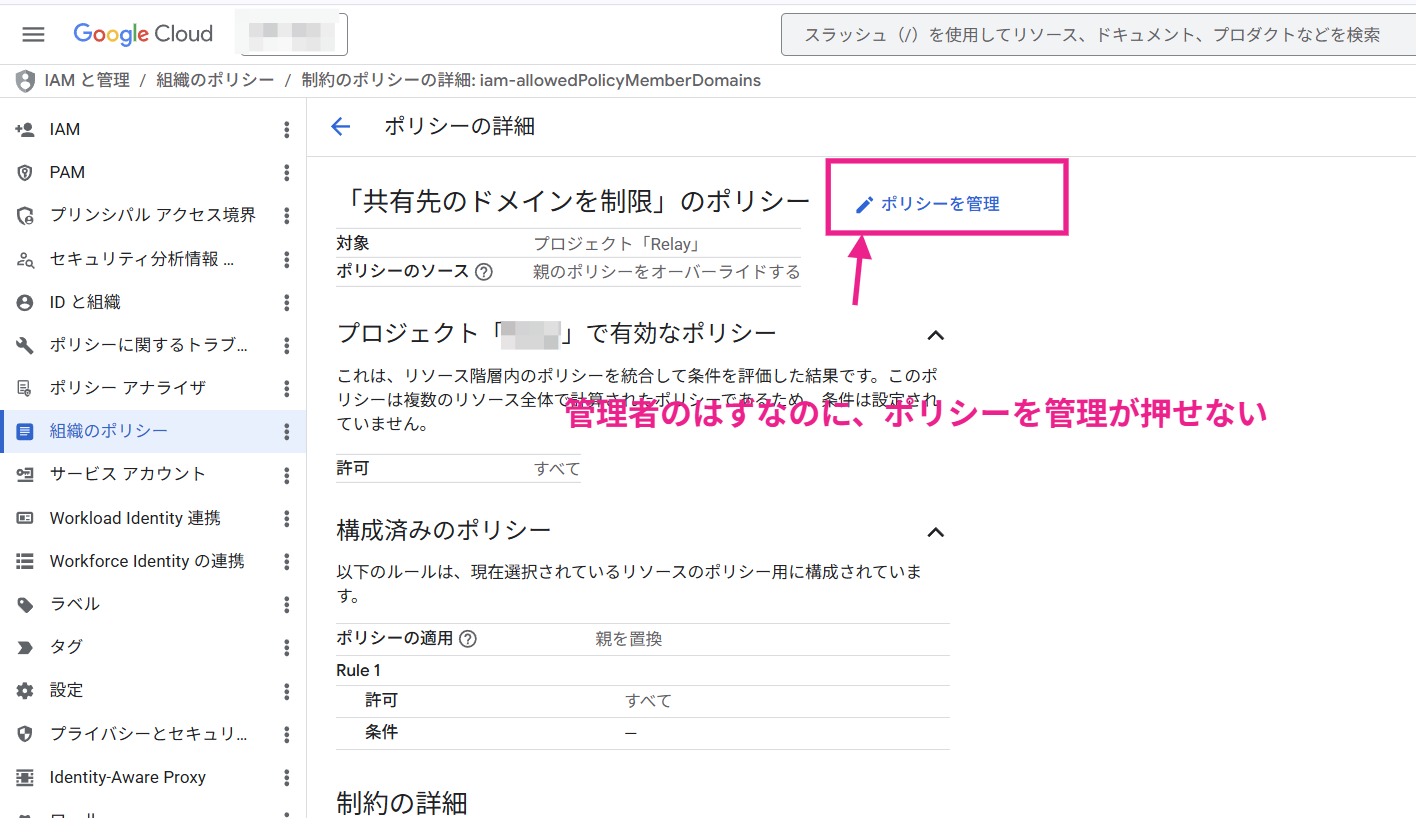Click the 'ID と組織' person icon

[x=26, y=302]
